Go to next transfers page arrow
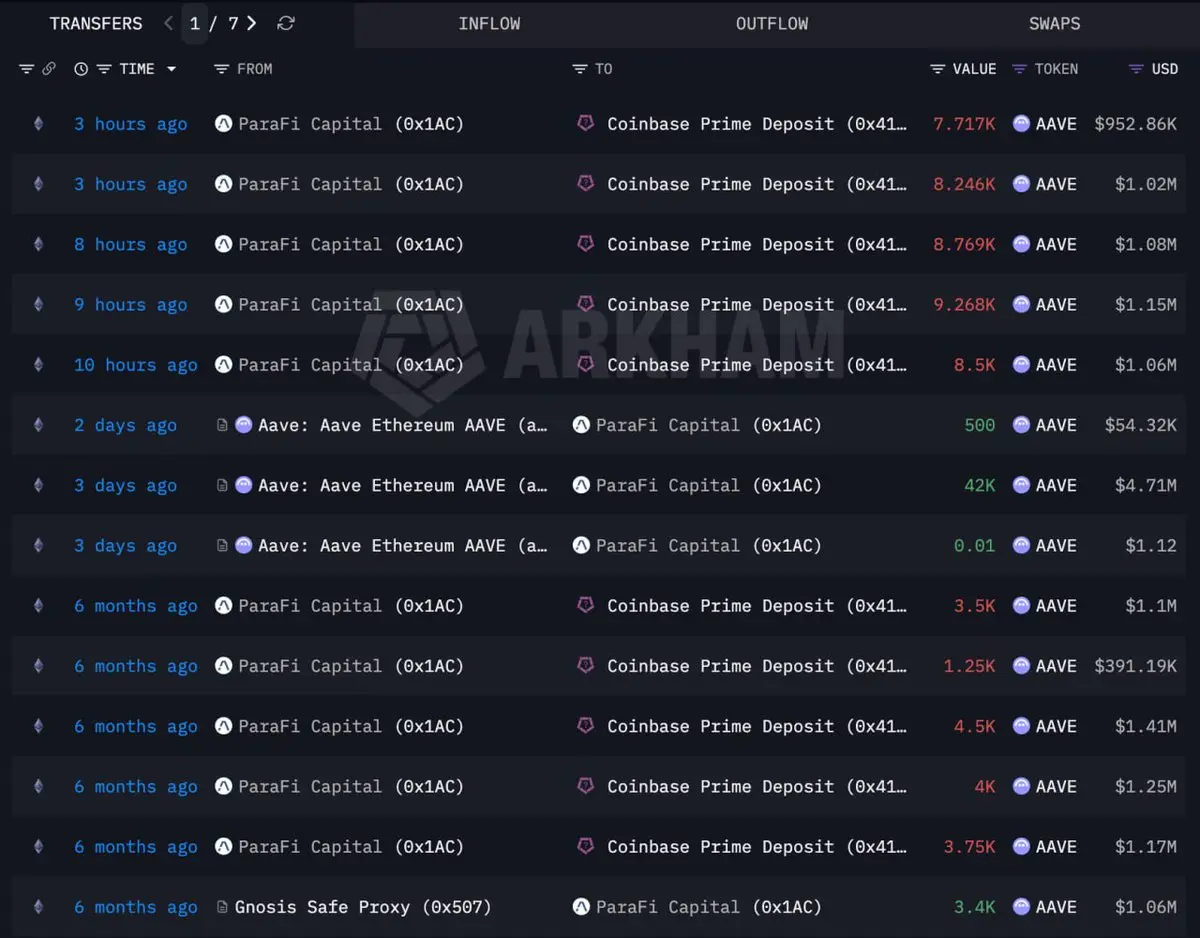This screenshot has height=938, width=1200. [x=252, y=23]
